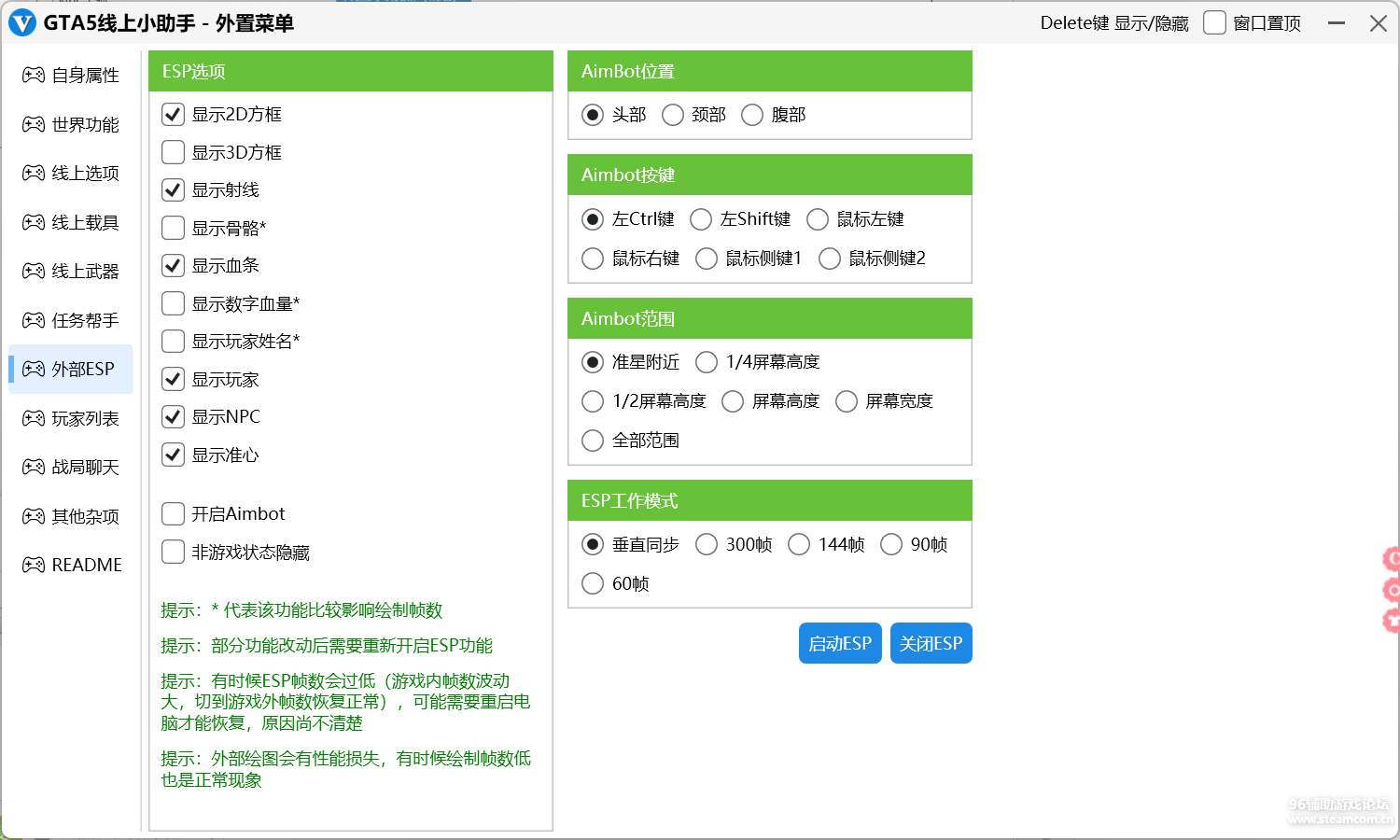Image resolution: width=1400 pixels, height=840 pixels.
Task: Toggle the 窗口置顶 checkbox
Action: [x=1214, y=23]
